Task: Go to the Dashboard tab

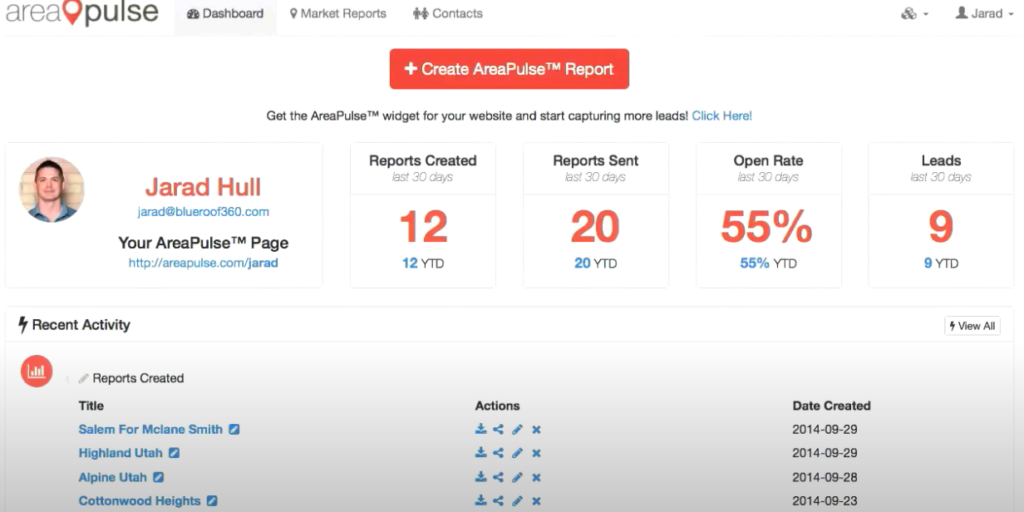Action: (225, 14)
